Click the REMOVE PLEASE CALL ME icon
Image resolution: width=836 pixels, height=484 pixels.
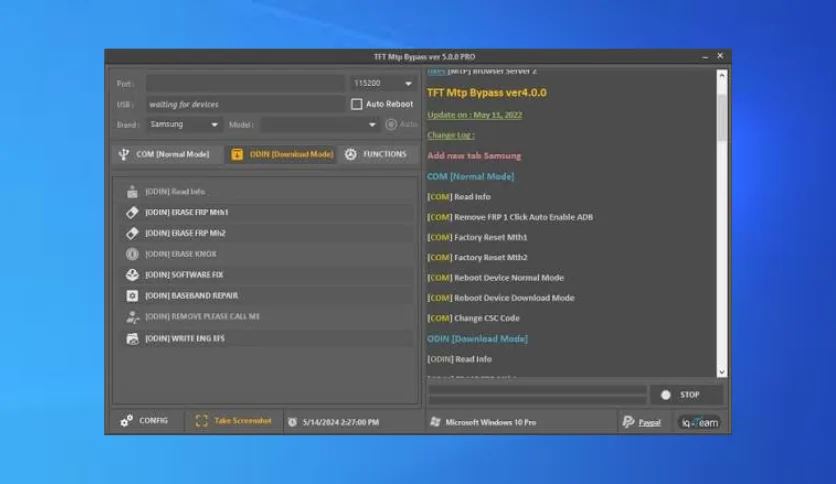(x=132, y=317)
